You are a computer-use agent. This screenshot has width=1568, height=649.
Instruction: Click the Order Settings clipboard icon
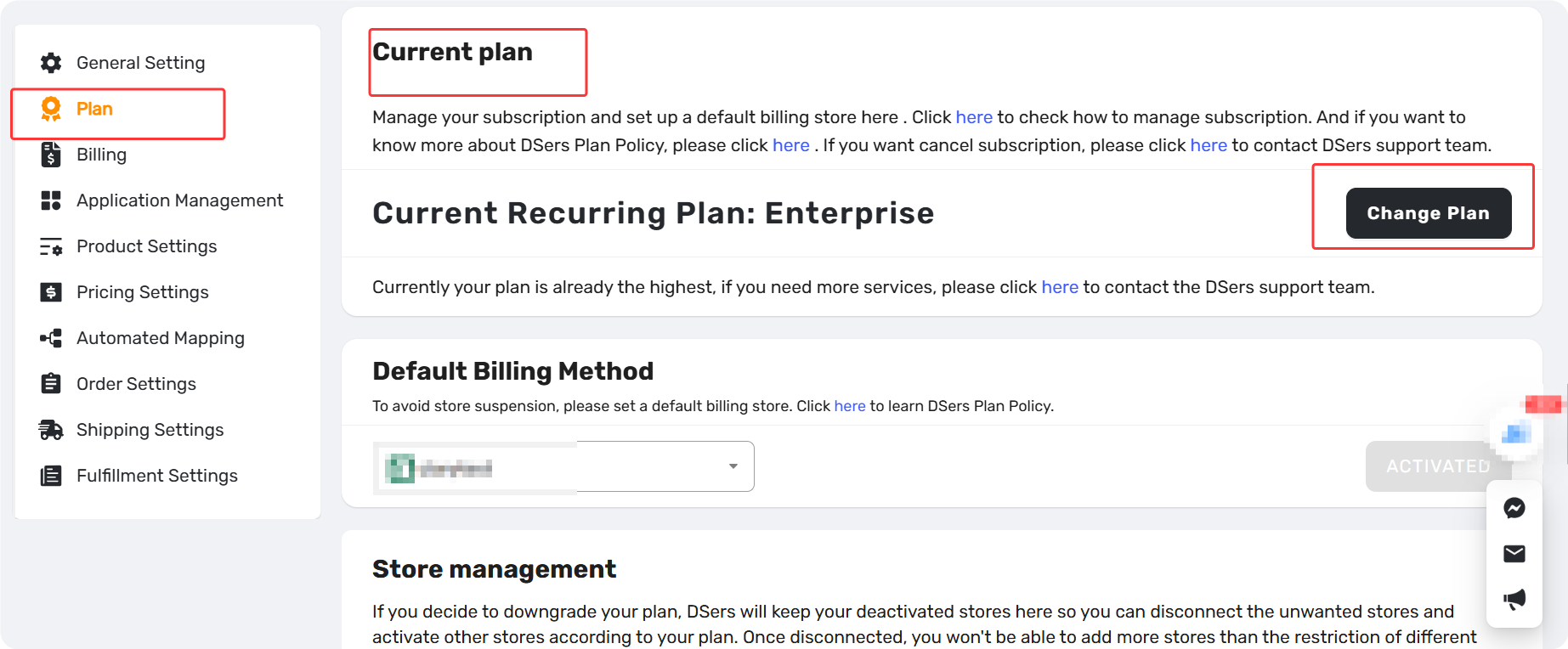[51, 384]
